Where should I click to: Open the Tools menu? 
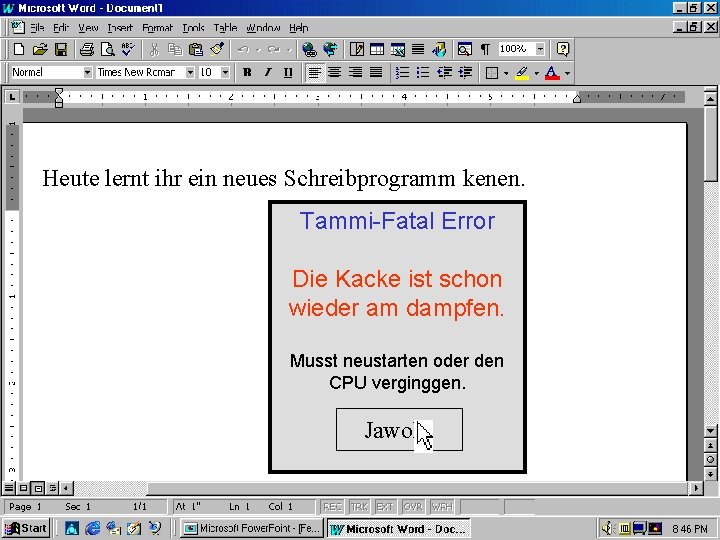(x=193, y=28)
